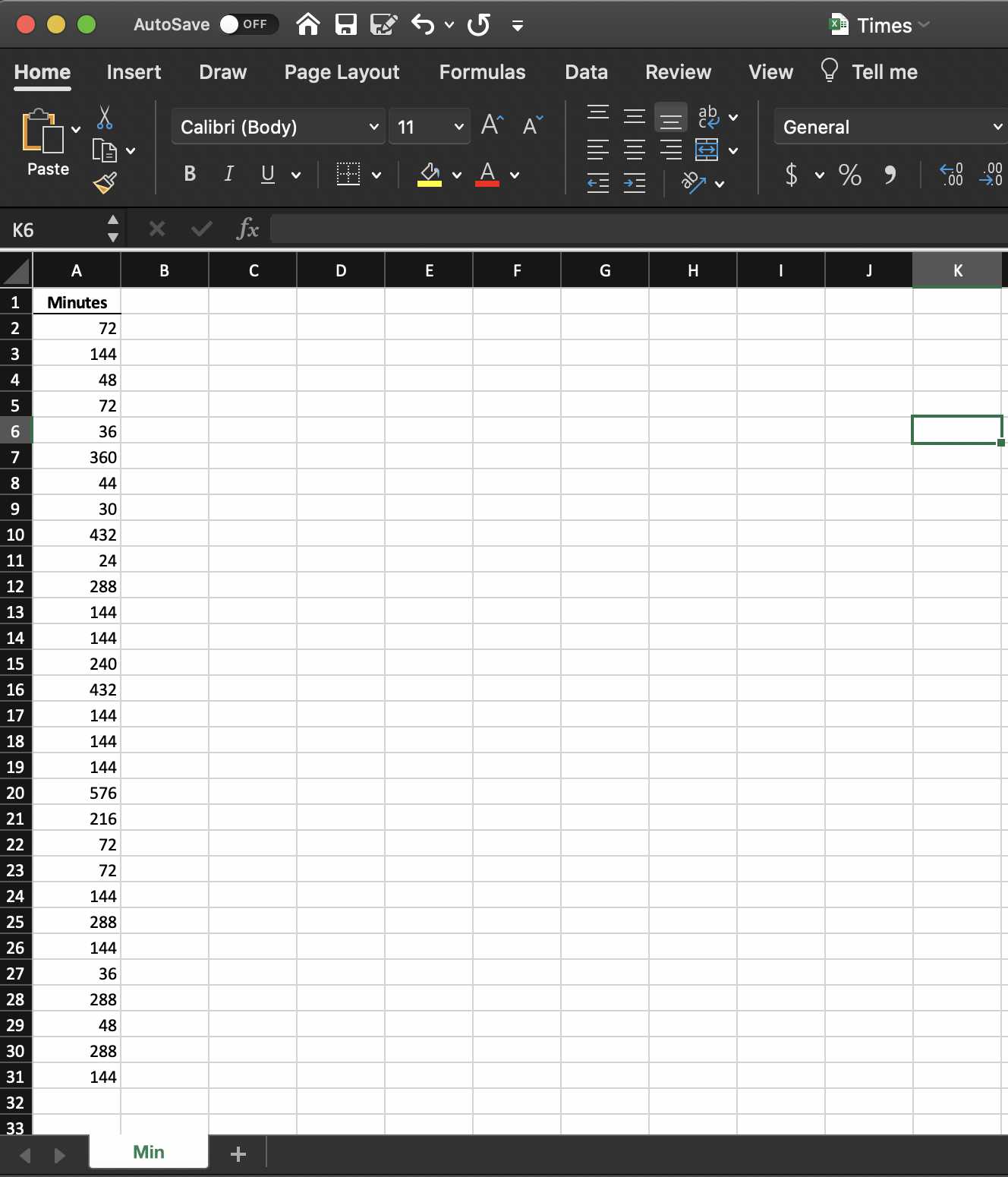The width and height of the screenshot is (1008, 1177).
Task: Align text to top of cell
Action: tap(598, 112)
